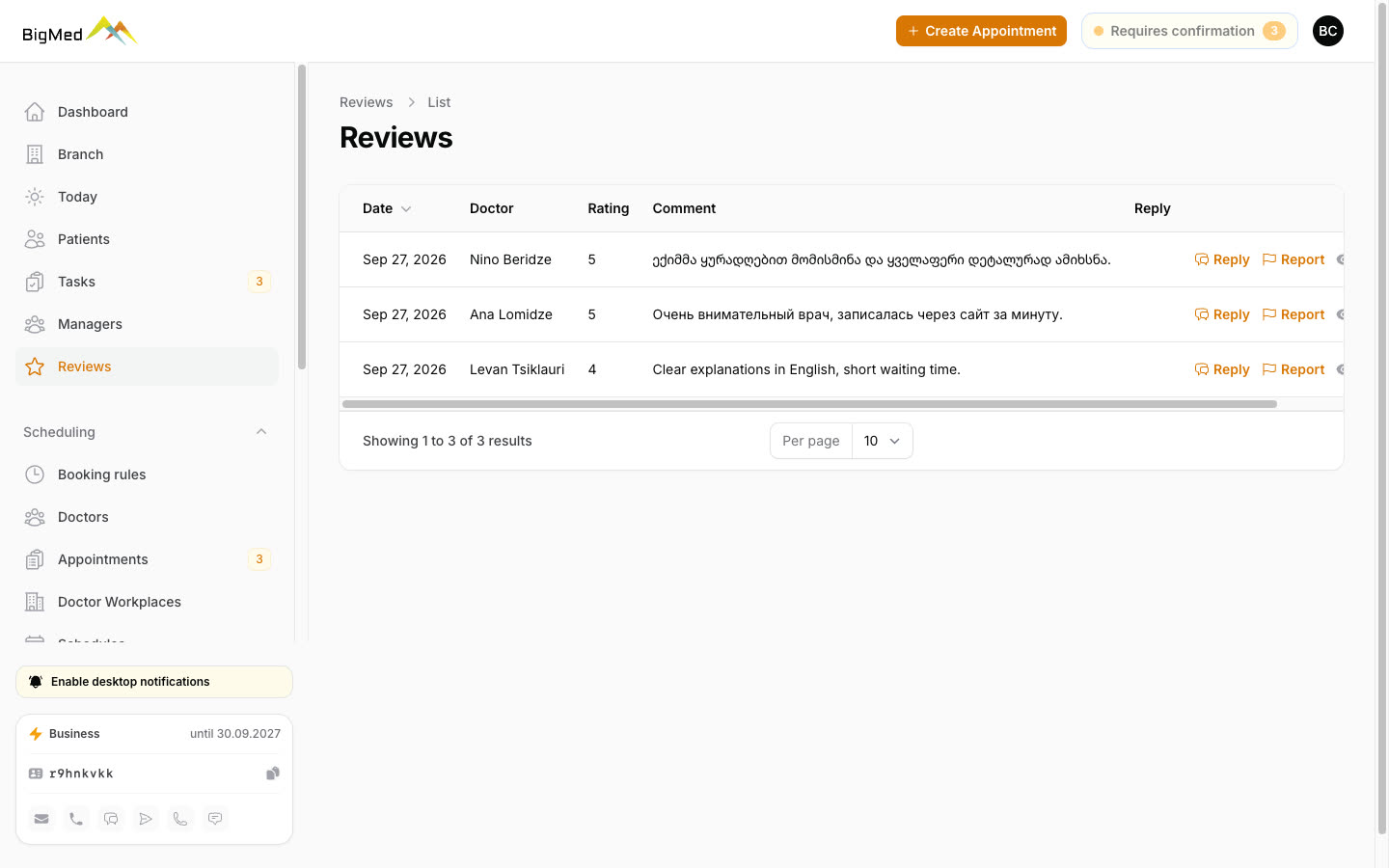
Task: Open the Doctors list
Action: click(147, 517)
